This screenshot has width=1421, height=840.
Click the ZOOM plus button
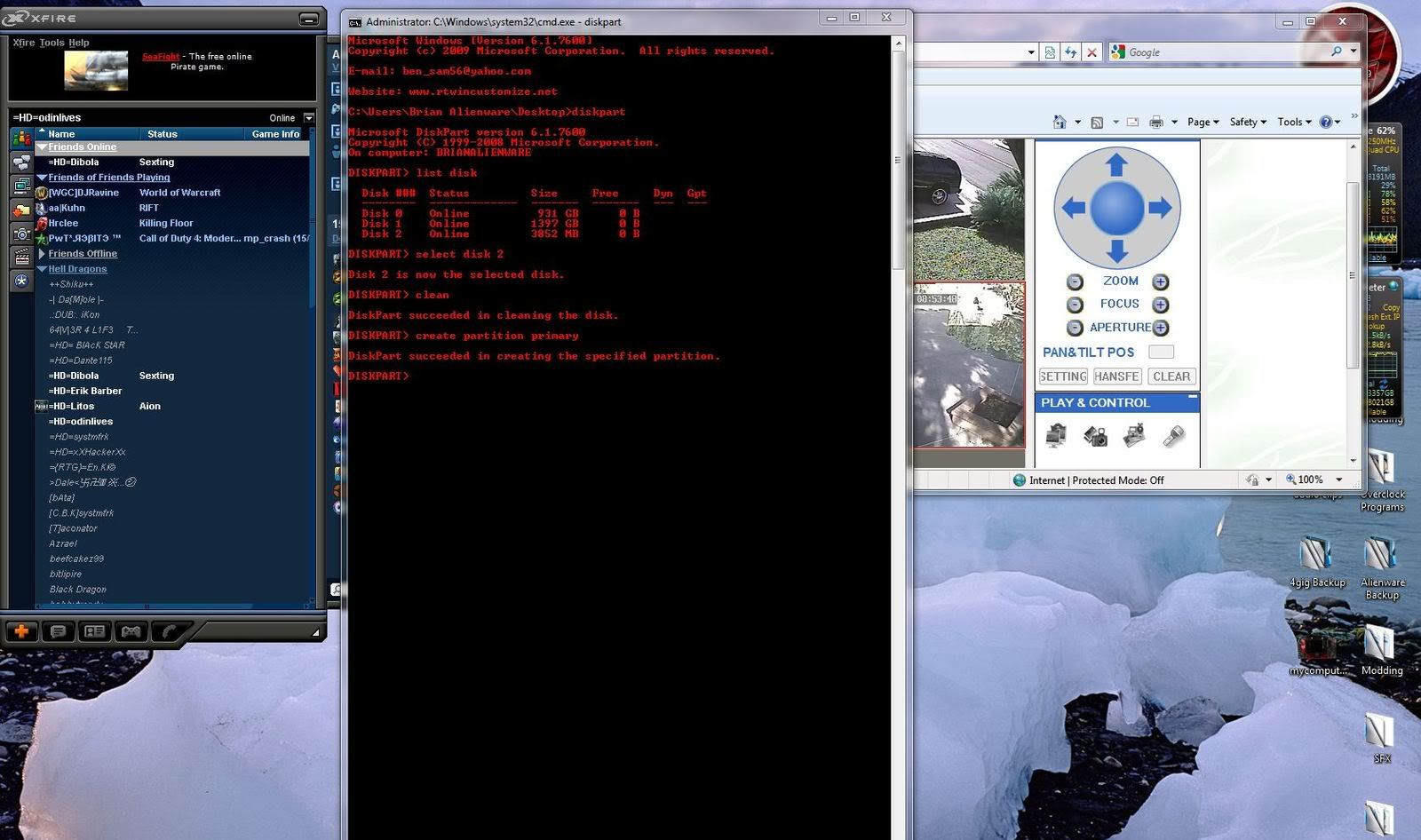(1160, 281)
